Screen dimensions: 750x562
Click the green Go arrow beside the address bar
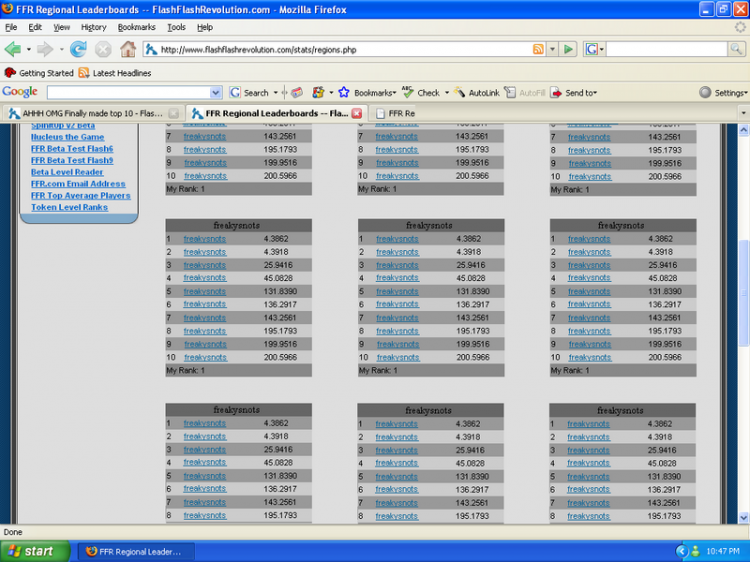point(568,49)
